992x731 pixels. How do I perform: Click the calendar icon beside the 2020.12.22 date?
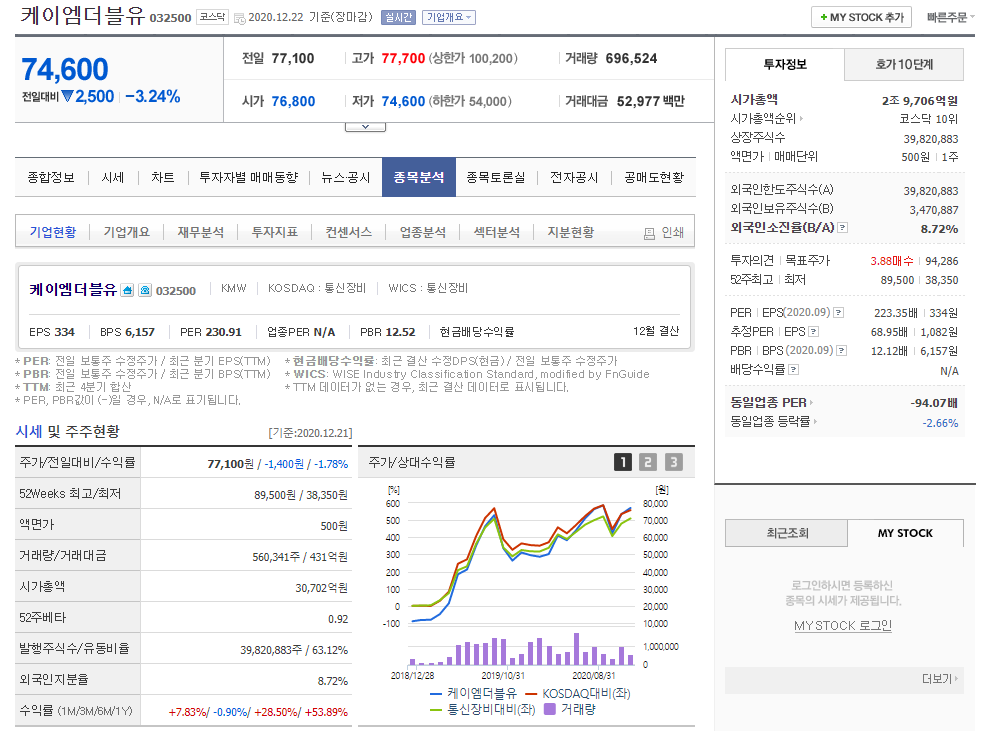[240, 18]
